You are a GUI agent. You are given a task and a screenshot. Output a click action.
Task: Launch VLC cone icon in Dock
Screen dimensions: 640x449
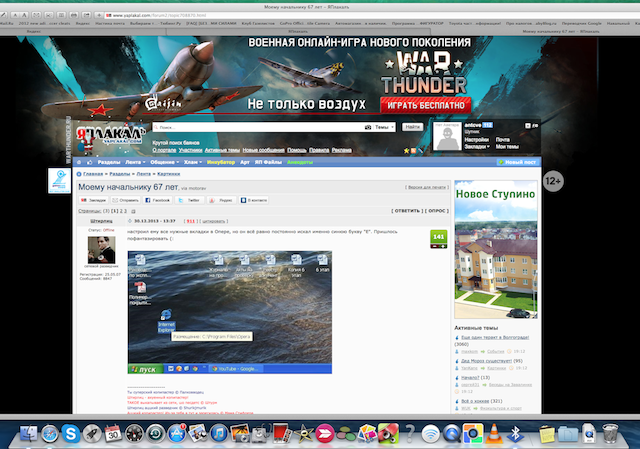coord(493,433)
